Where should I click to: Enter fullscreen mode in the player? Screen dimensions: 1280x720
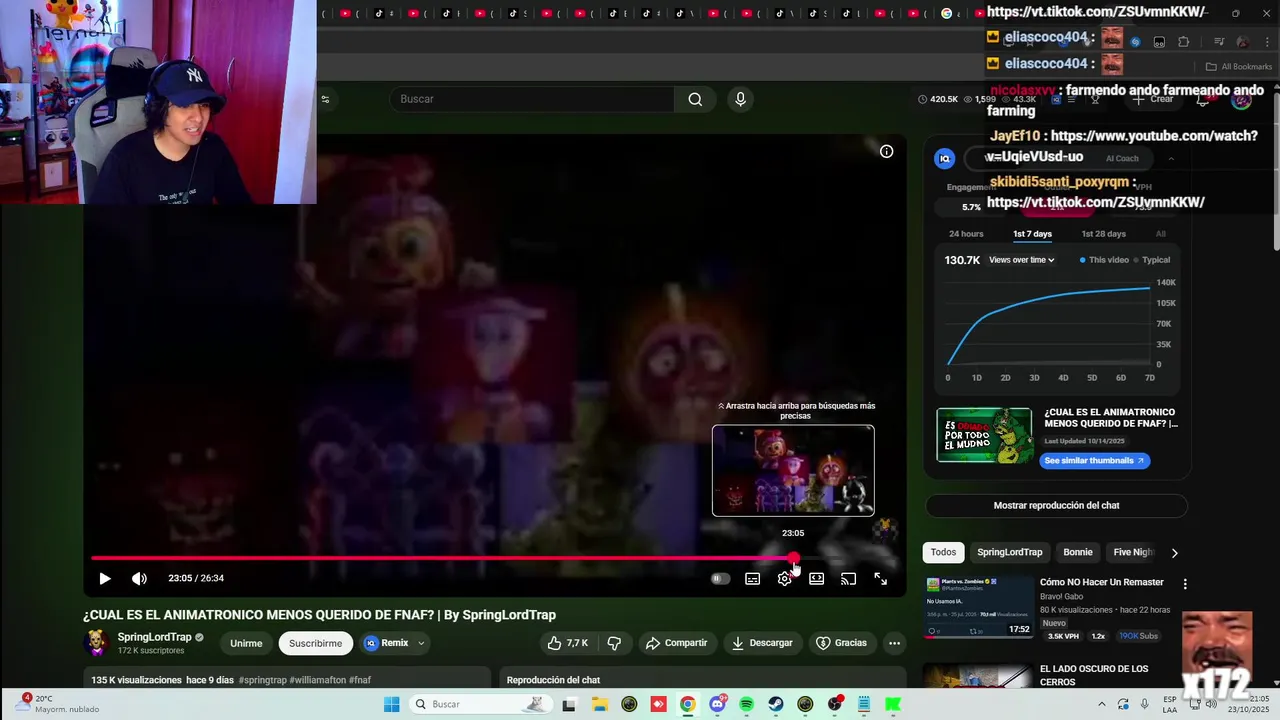tap(881, 579)
